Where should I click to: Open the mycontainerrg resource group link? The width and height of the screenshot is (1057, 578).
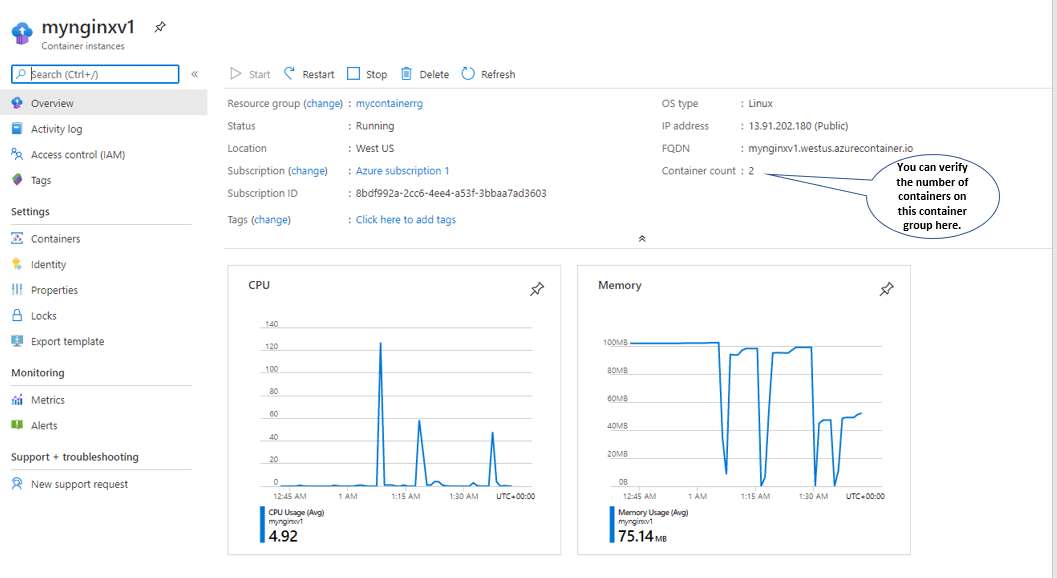coord(389,103)
